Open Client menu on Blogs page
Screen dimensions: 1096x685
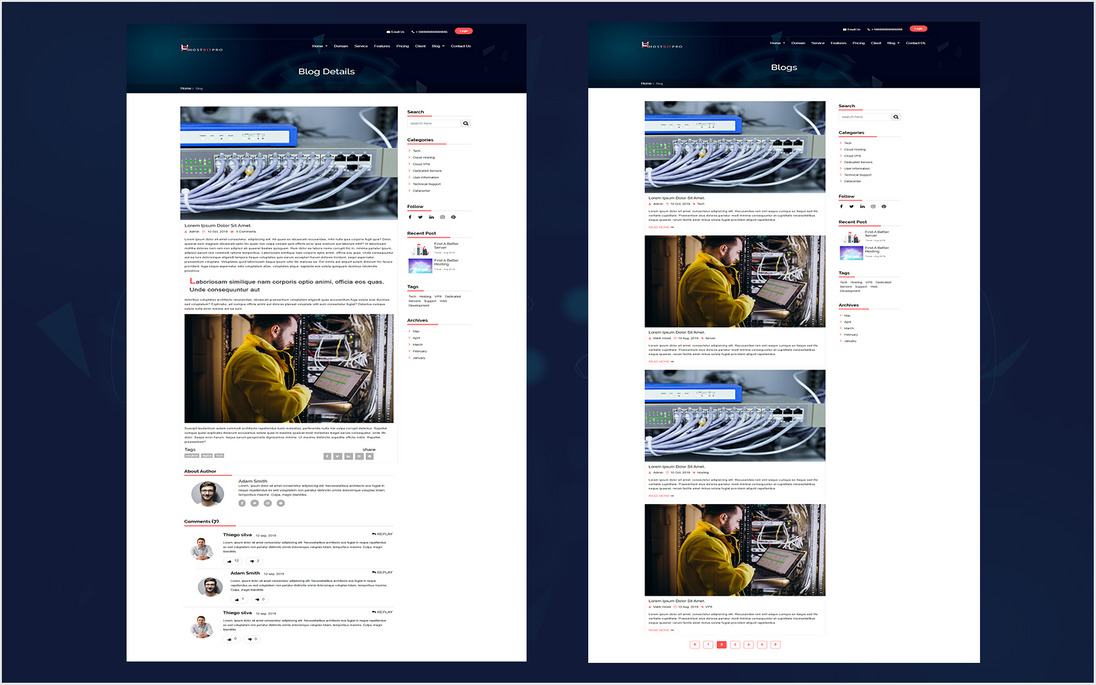click(x=876, y=43)
